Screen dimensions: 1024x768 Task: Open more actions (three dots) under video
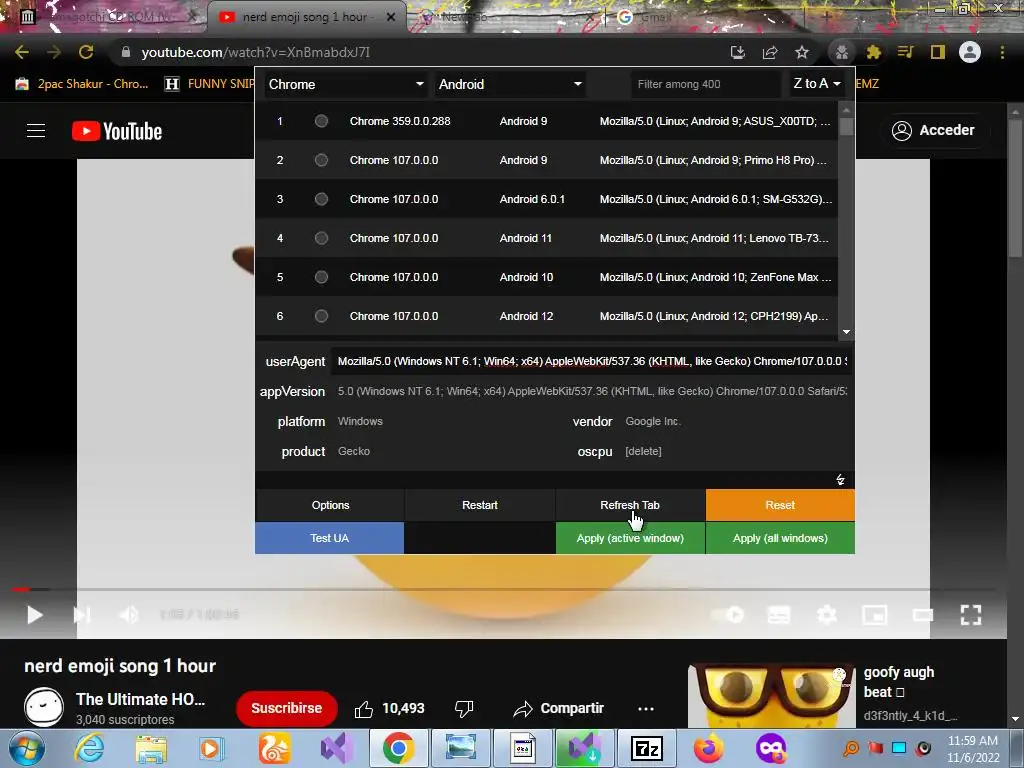pyautogui.click(x=646, y=709)
